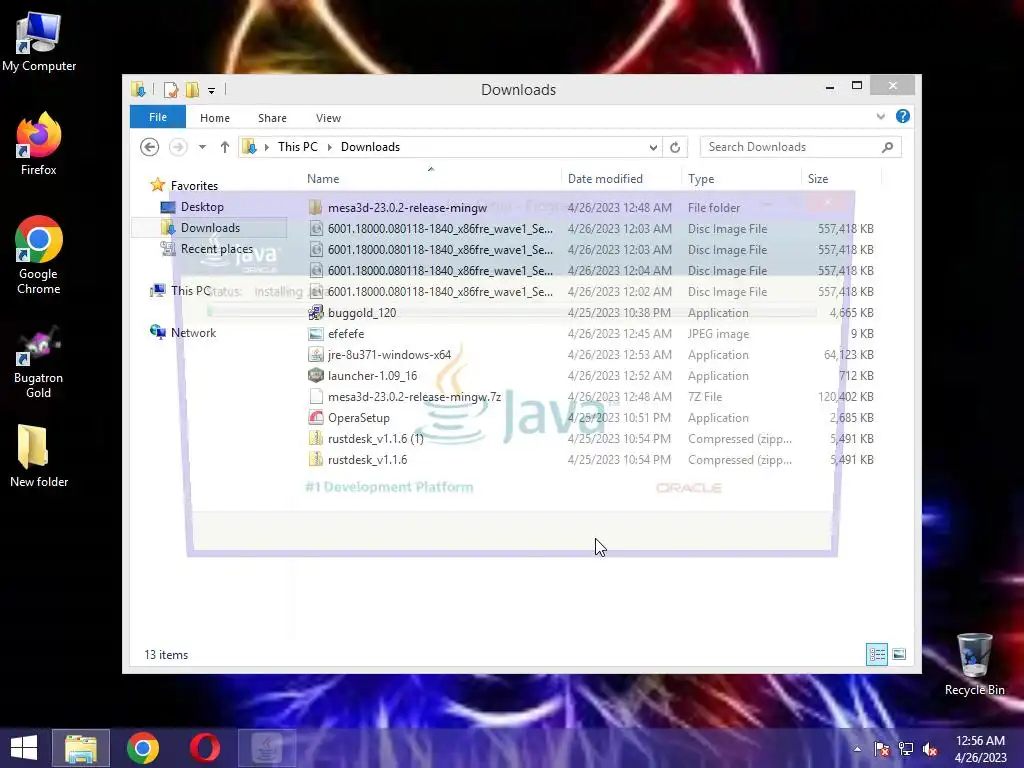
Task: Expand the ribbon with chevron
Action: pyautogui.click(x=880, y=116)
